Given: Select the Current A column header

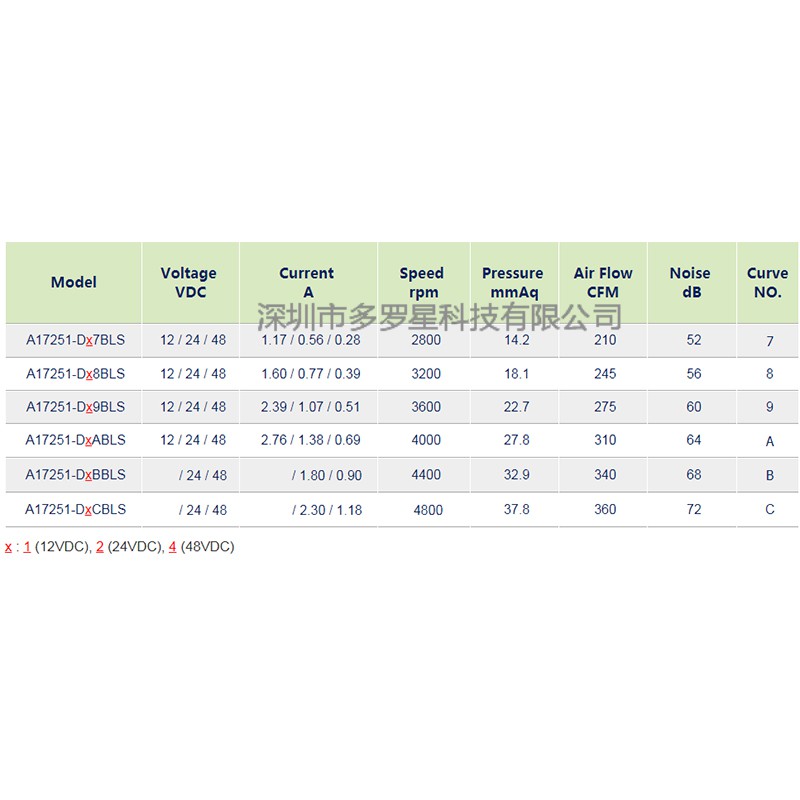Looking at the screenshot, I should (x=307, y=282).
